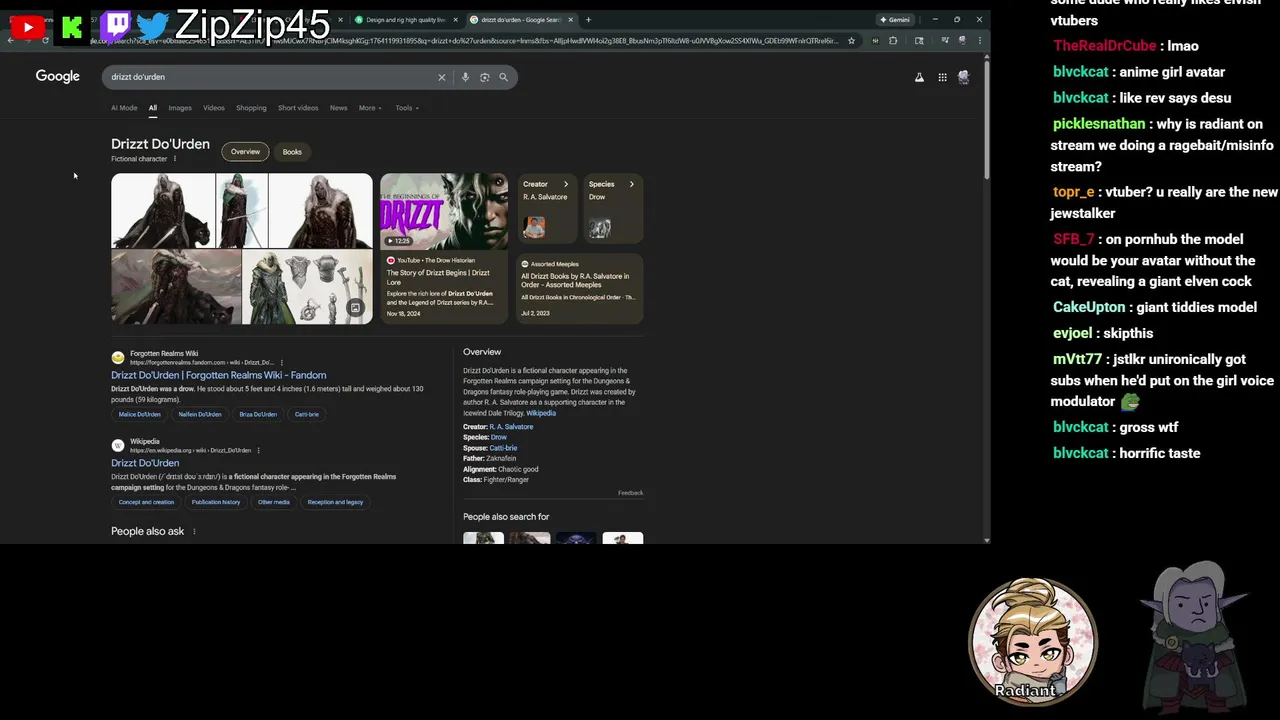View all images via gallery icon

point(355,308)
